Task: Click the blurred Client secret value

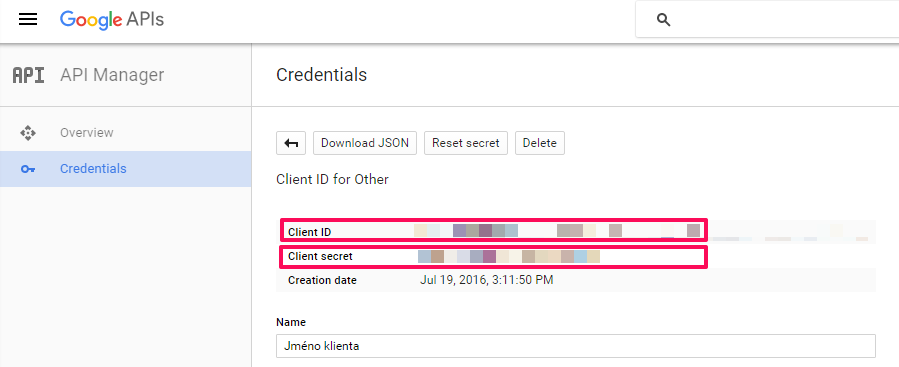Action: click(x=509, y=256)
